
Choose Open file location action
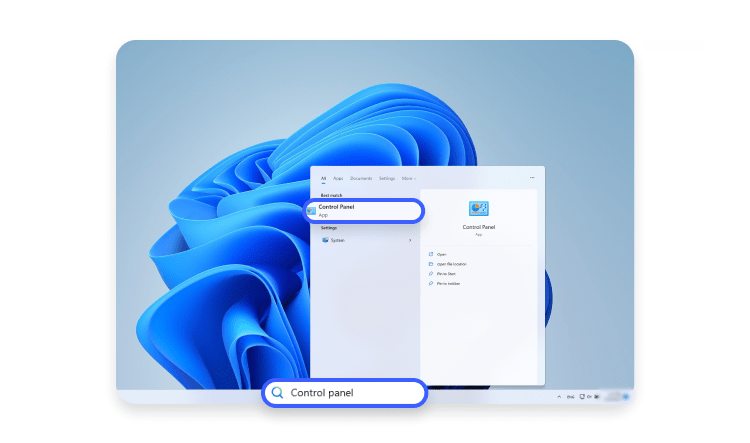click(452, 264)
